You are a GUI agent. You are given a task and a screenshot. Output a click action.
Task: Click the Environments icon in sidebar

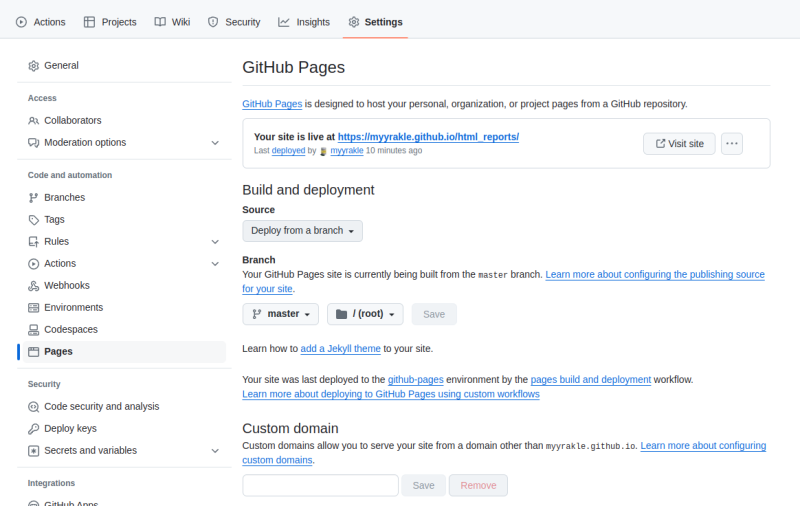pyautogui.click(x=34, y=308)
